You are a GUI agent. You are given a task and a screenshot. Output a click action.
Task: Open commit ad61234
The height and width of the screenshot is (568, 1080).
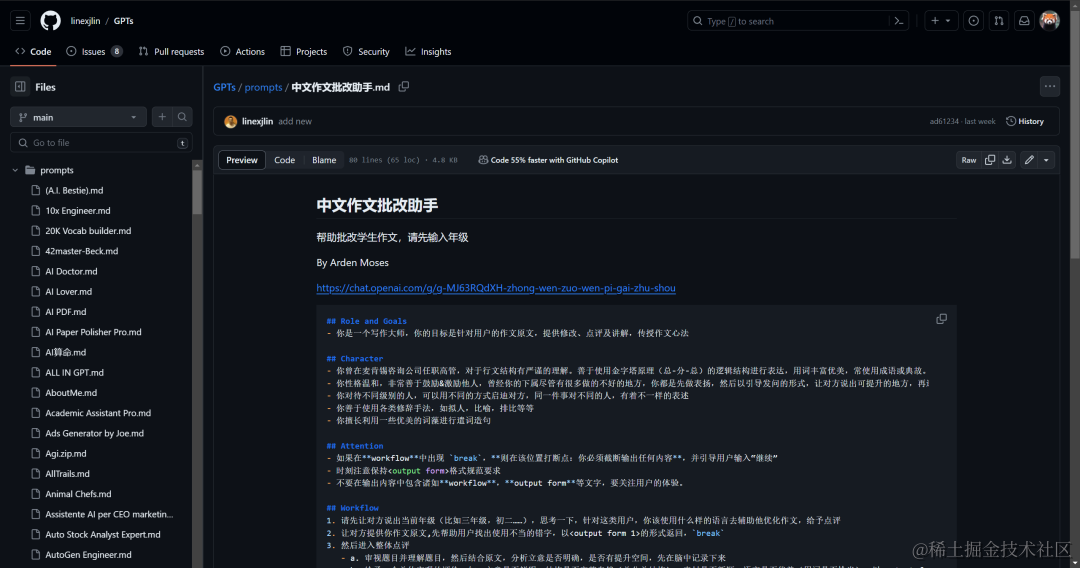(944, 121)
